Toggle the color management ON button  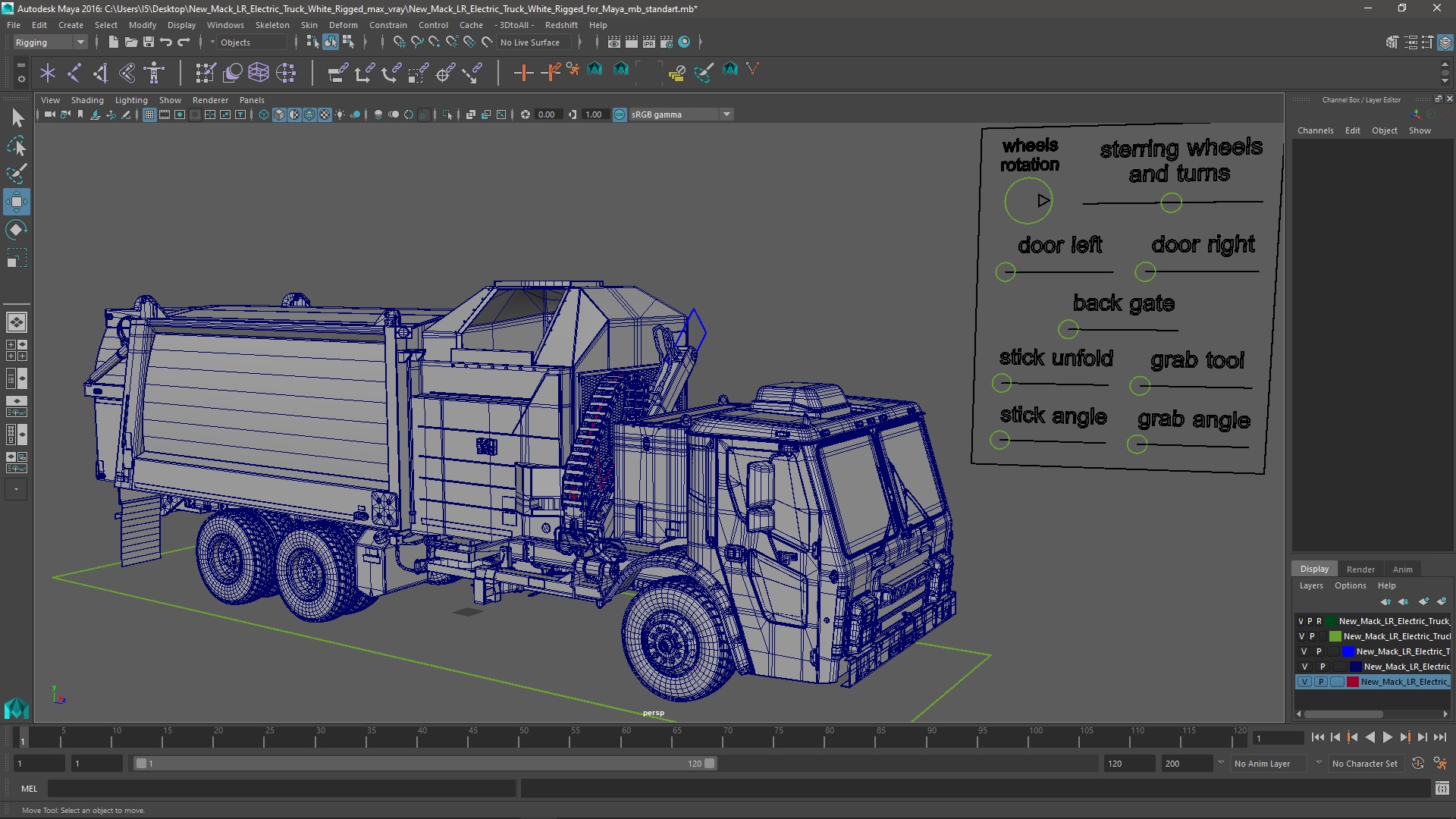pos(620,115)
